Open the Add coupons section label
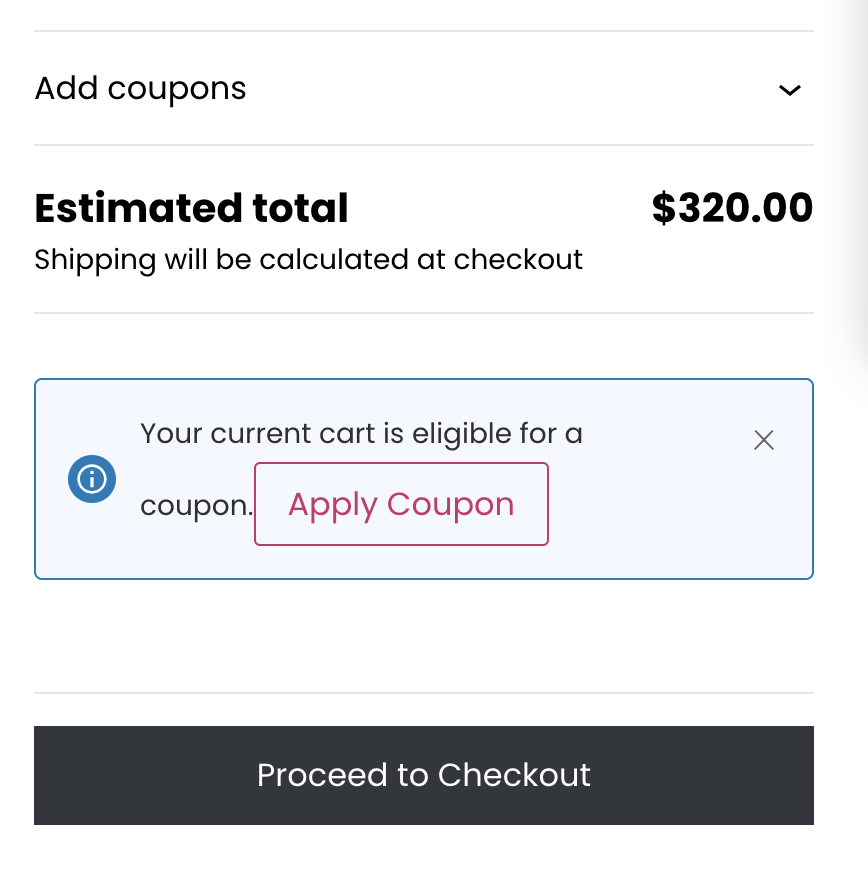Viewport: 868px width, 872px height. pos(140,88)
